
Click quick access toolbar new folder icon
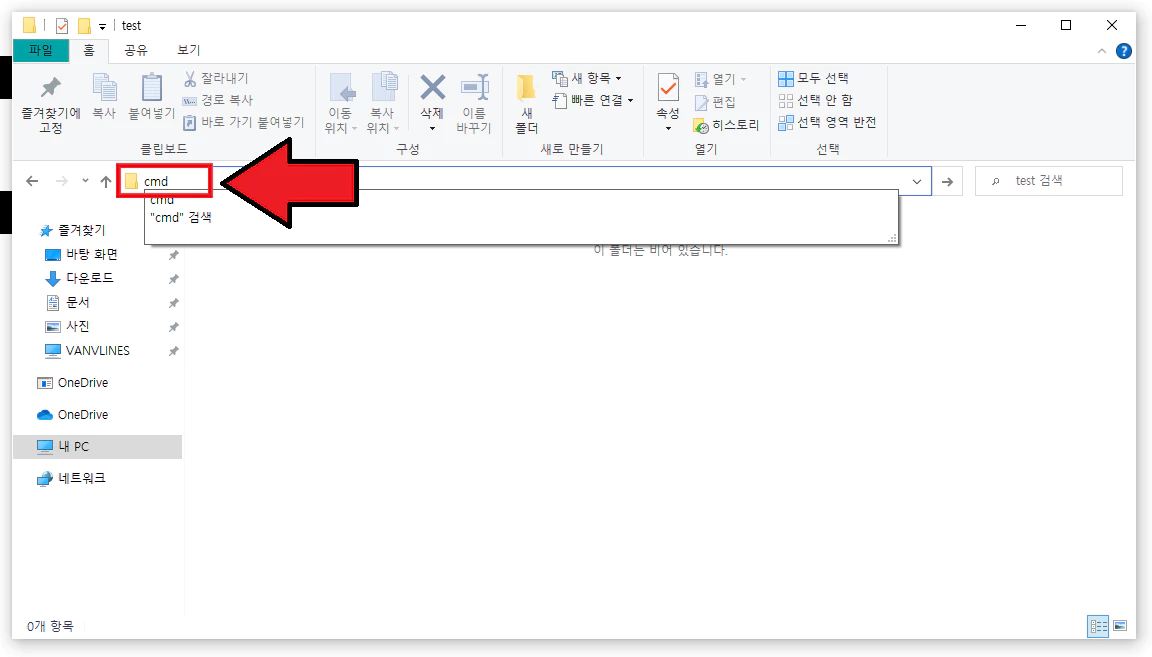coord(84,26)
